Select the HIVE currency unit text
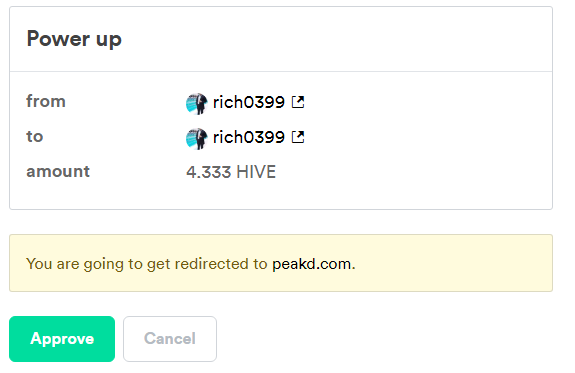The image size is (575, 373). click(256, 172)
